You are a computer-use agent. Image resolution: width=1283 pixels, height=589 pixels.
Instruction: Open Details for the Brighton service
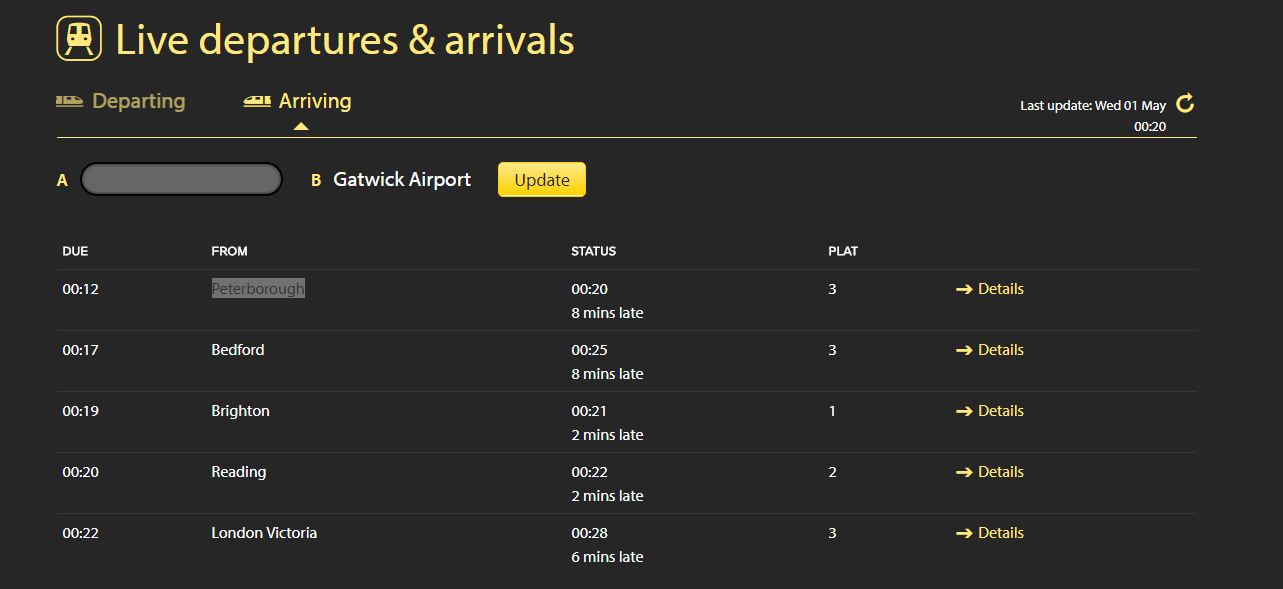click(1000, 411)
